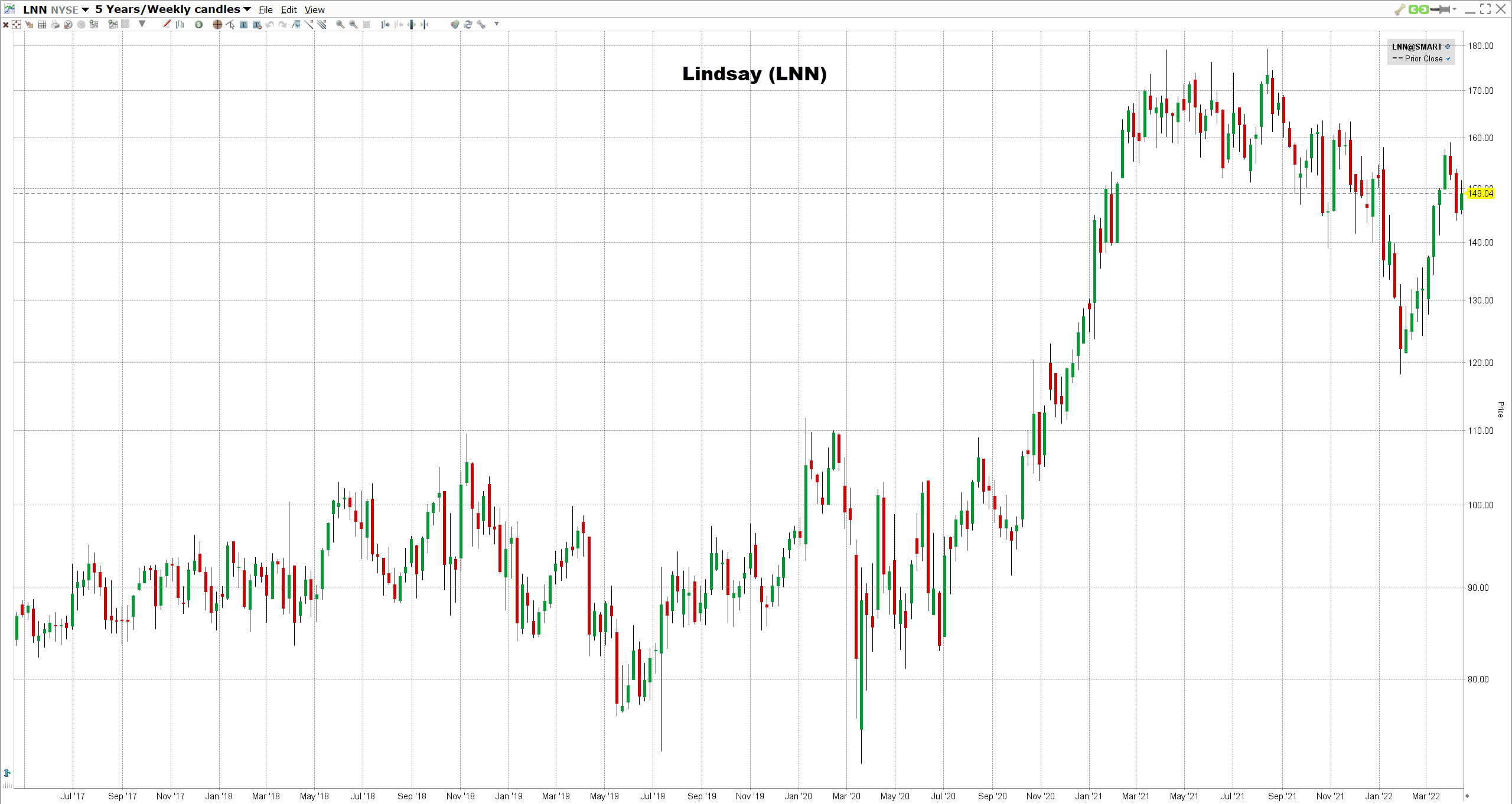Click the Jan '21 date axis label
This screenshot has width=1512, height=804.
tap(1088, 796)
